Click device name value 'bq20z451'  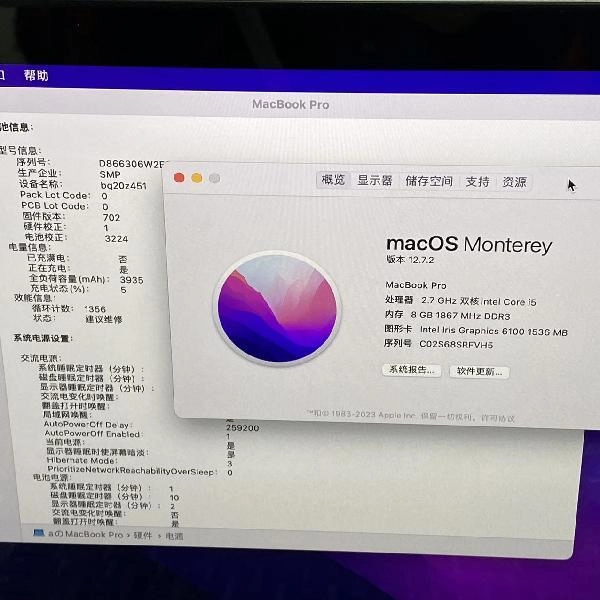(123, 186)
